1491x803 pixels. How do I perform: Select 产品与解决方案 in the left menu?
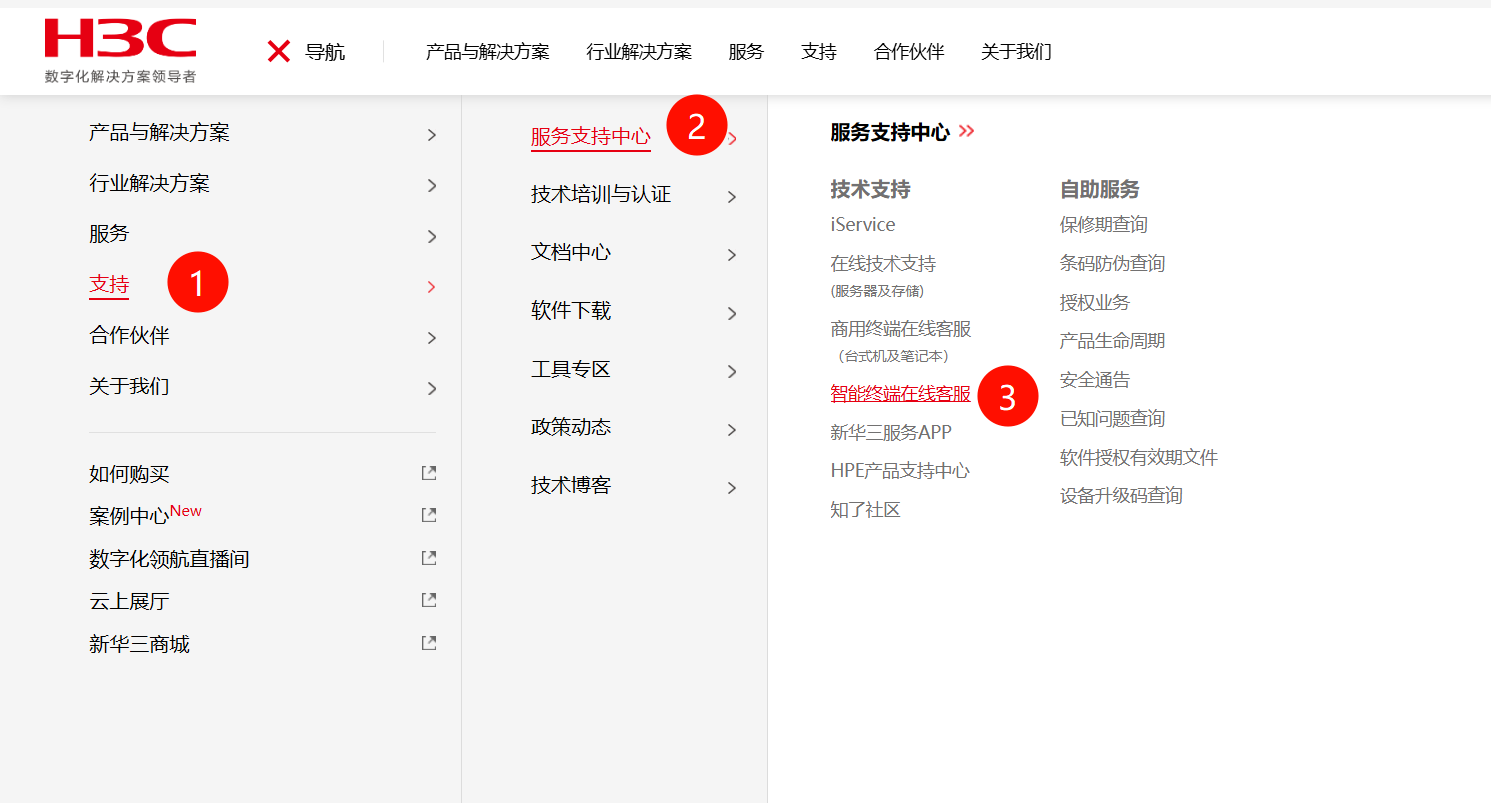159,132
